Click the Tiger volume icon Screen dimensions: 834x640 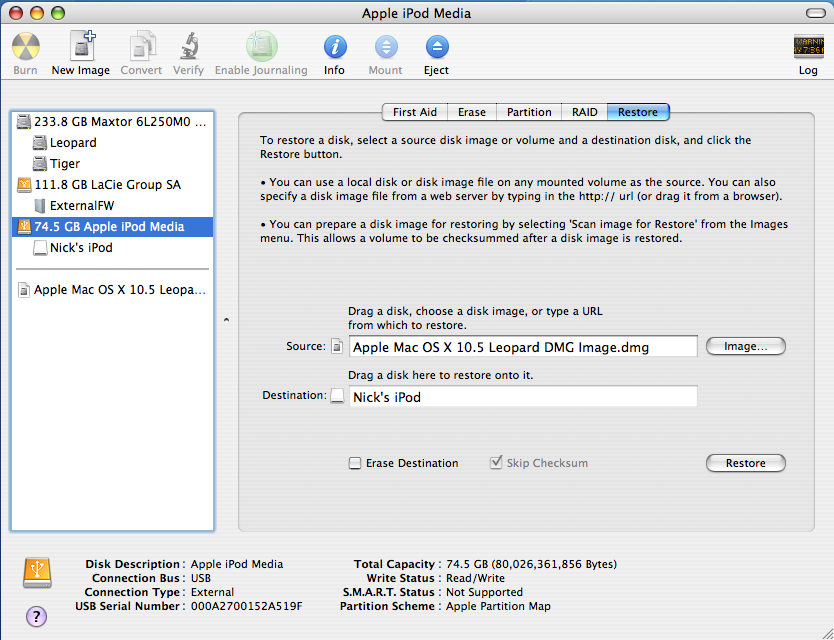(40, 163)
